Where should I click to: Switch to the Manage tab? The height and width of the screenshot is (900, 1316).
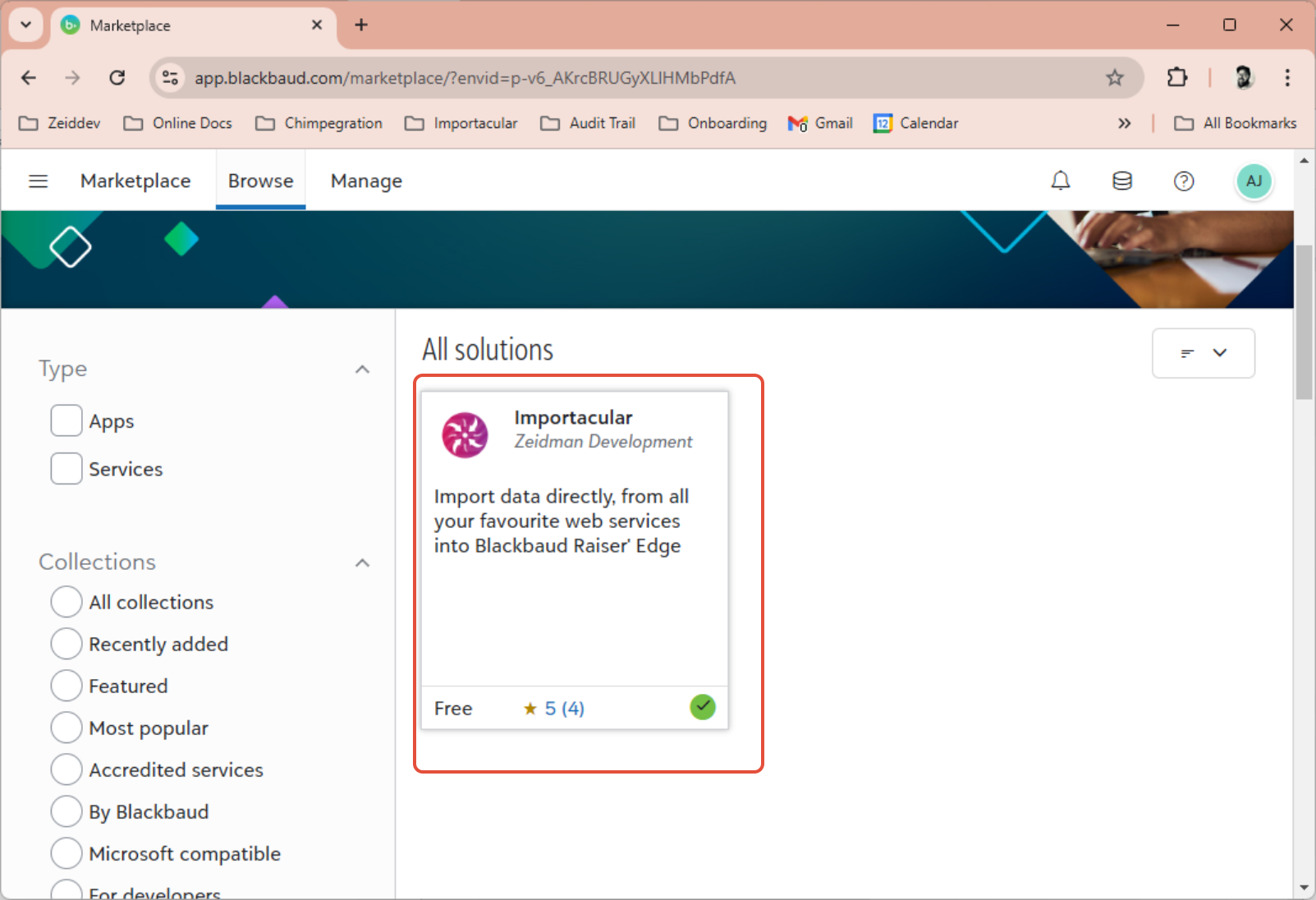(x=366, y=181)
